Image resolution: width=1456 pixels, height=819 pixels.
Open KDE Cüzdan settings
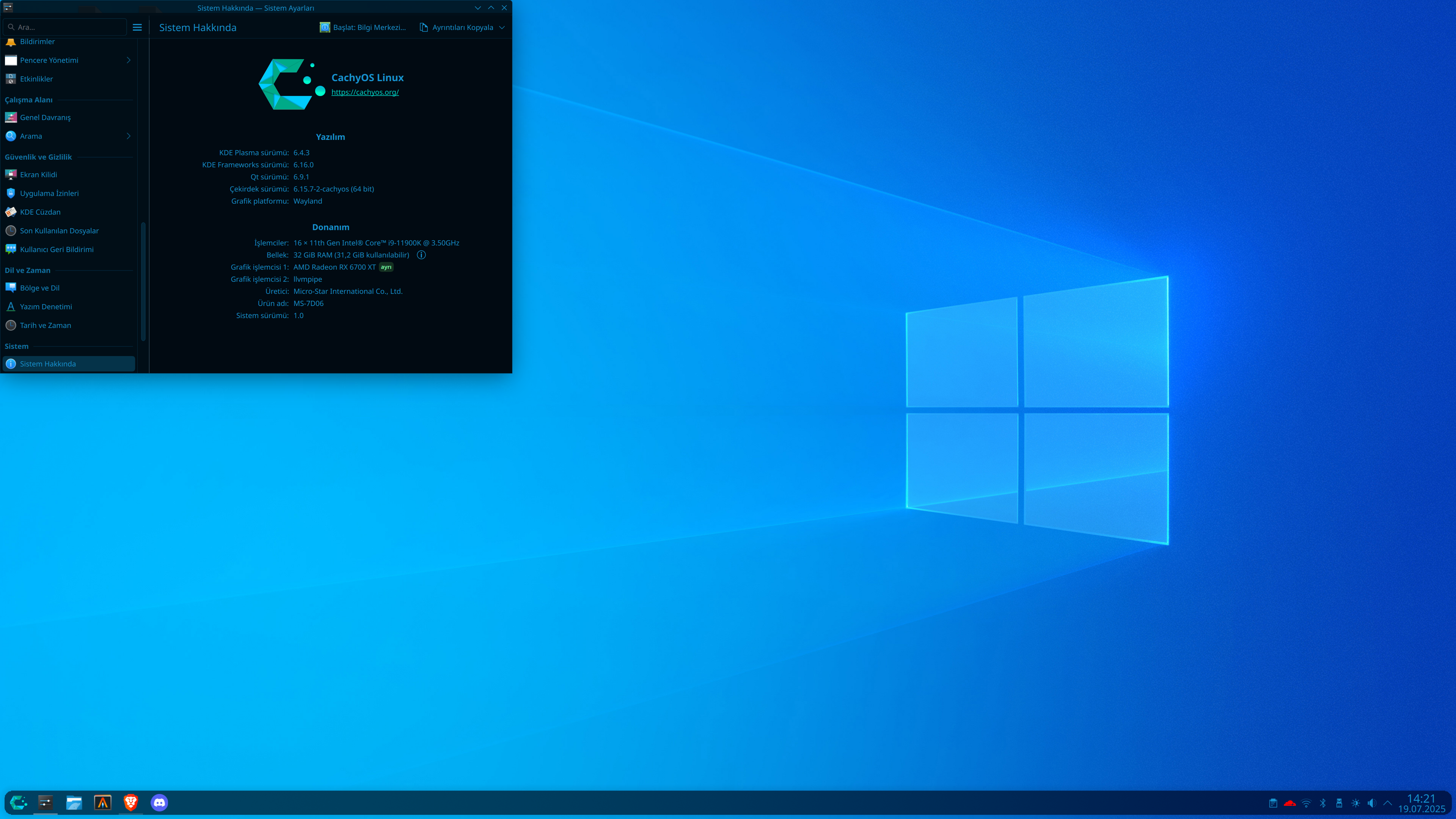(69, 212)
